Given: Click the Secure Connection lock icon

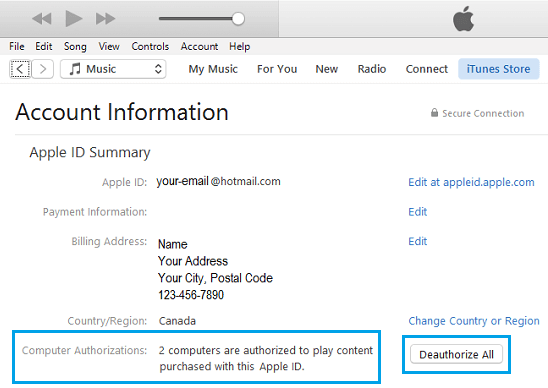Looking at the screenshot, I should point(434,113).
